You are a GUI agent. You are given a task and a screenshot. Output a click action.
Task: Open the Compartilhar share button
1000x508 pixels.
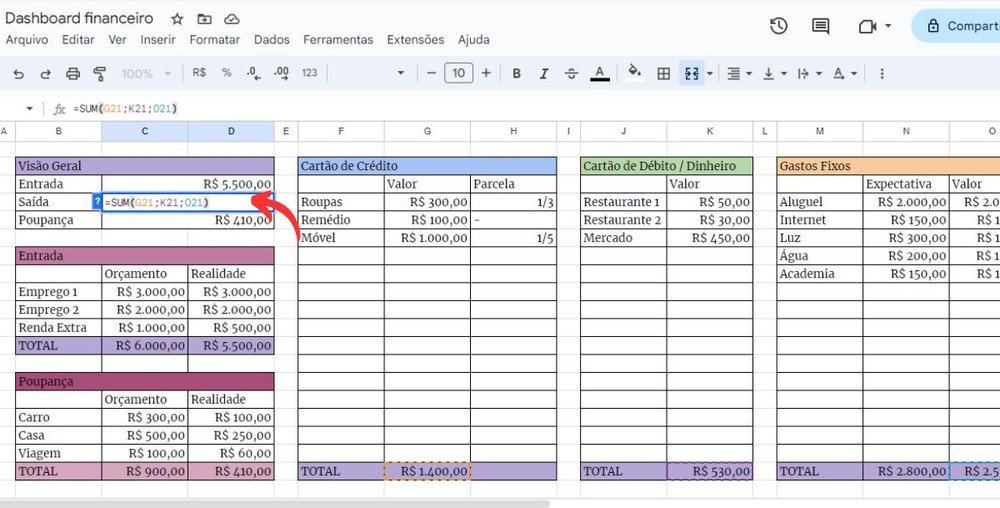tap(955, 26)
